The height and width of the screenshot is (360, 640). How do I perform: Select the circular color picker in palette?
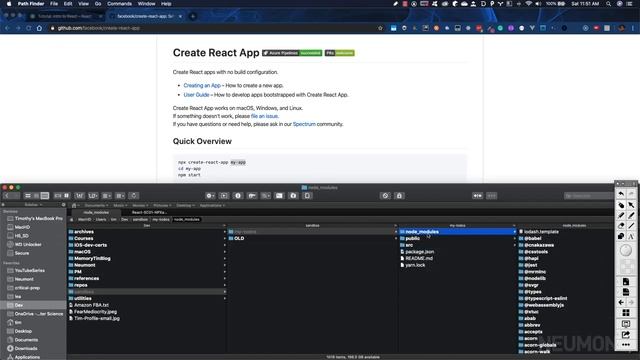pos(626,250)
